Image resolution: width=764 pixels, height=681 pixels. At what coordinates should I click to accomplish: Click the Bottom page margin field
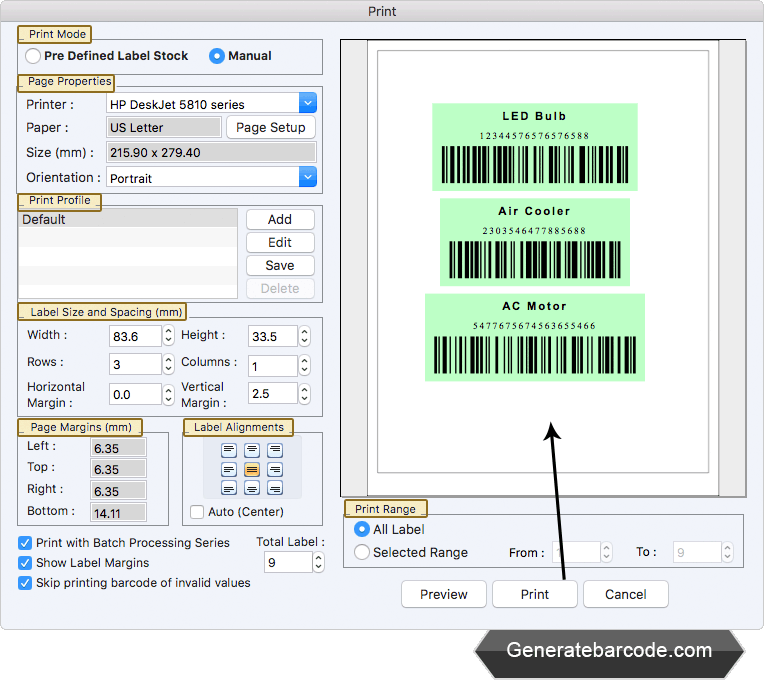tap(118, 512)
